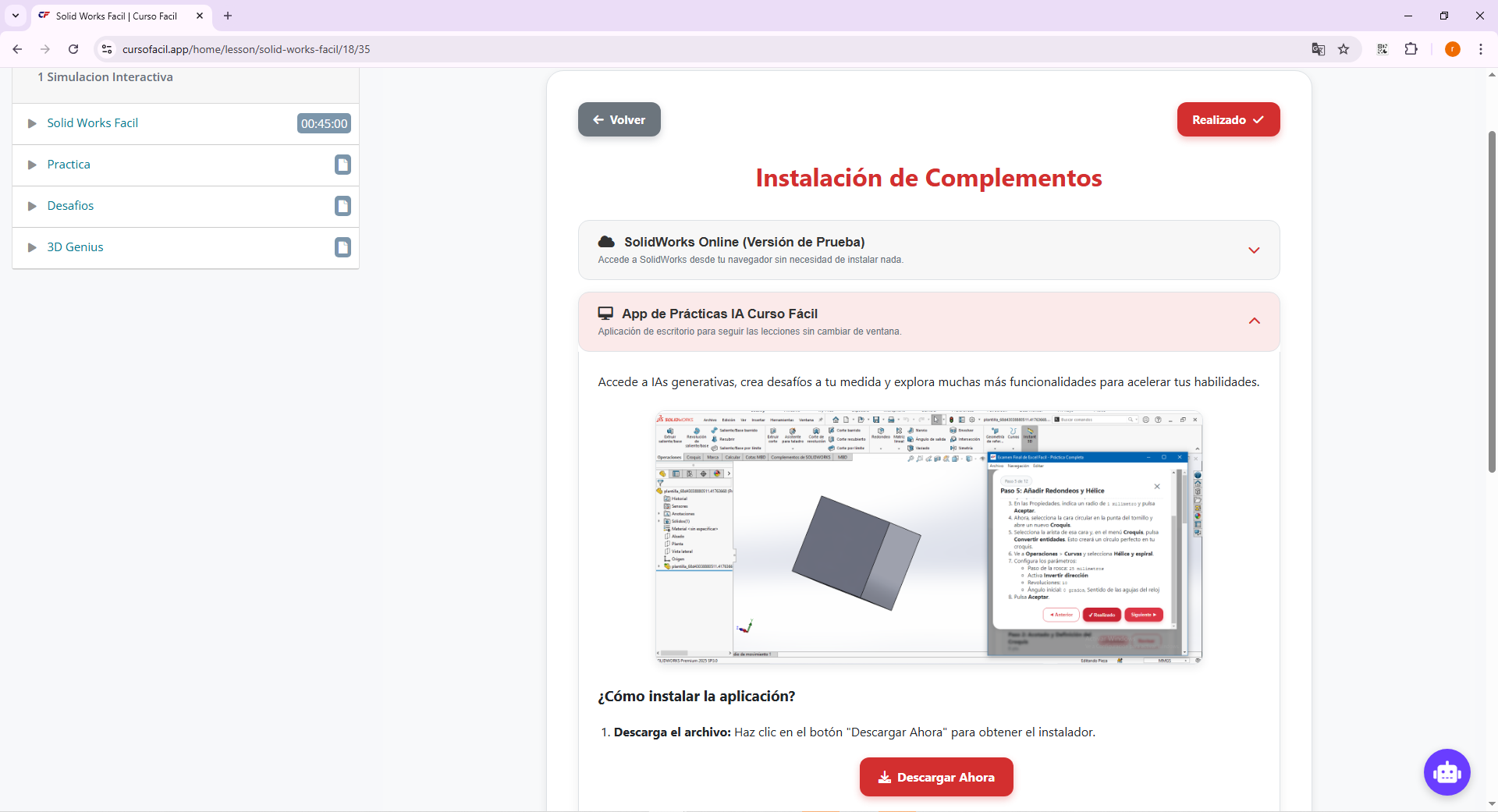Open the orange profile avatar

1452,49
